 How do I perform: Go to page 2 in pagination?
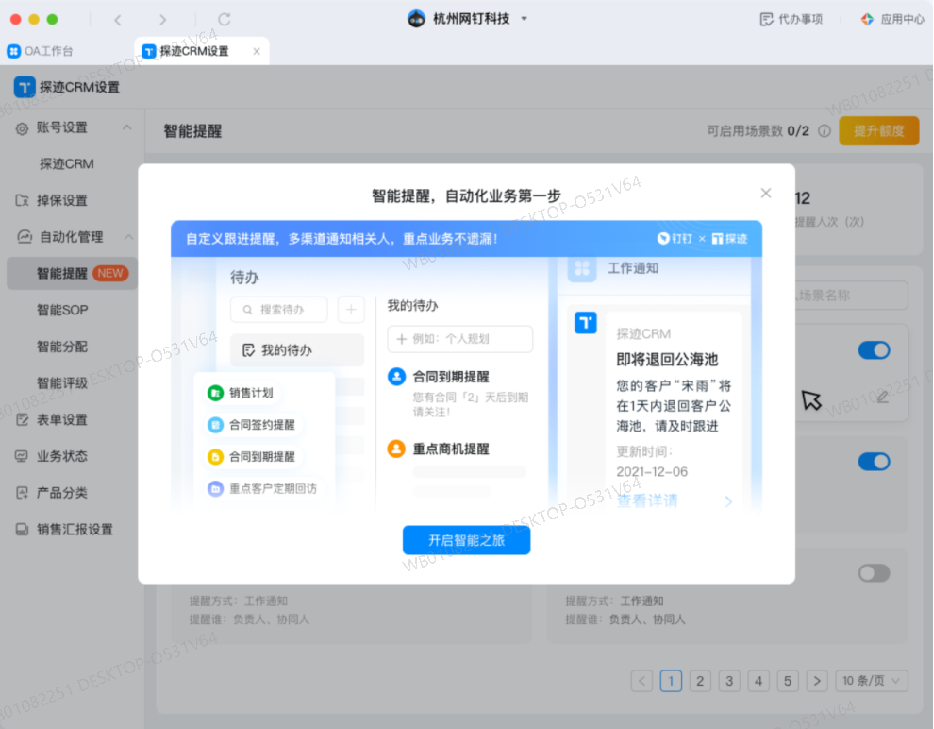(x=700, y=680)
